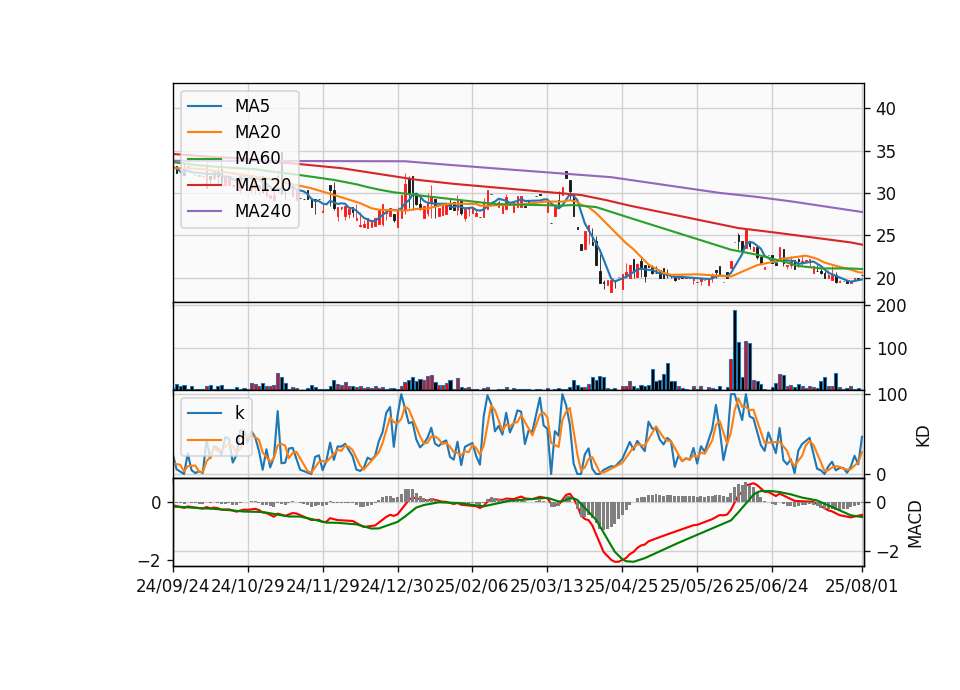The image size is (960, 690).
Task: Click the MA120 legend label
Action: coord(263,185)
